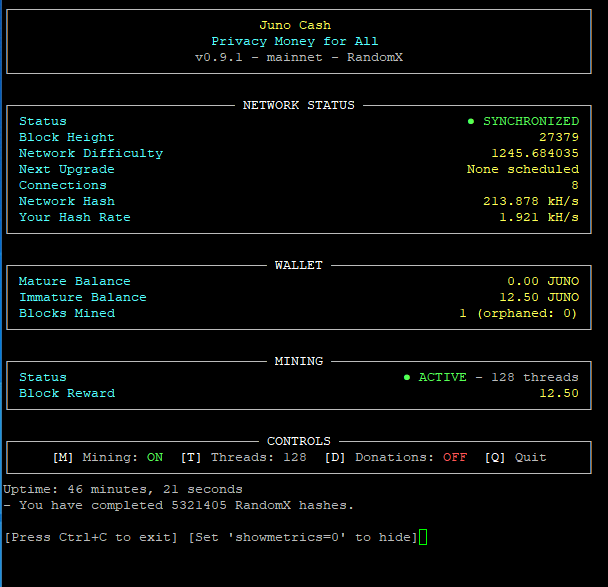The width and height of the screenshot is (608, 587).
Task: Click the "[Set 'showmetrics=0' to hide]" hint
Action: coord(303,537)
